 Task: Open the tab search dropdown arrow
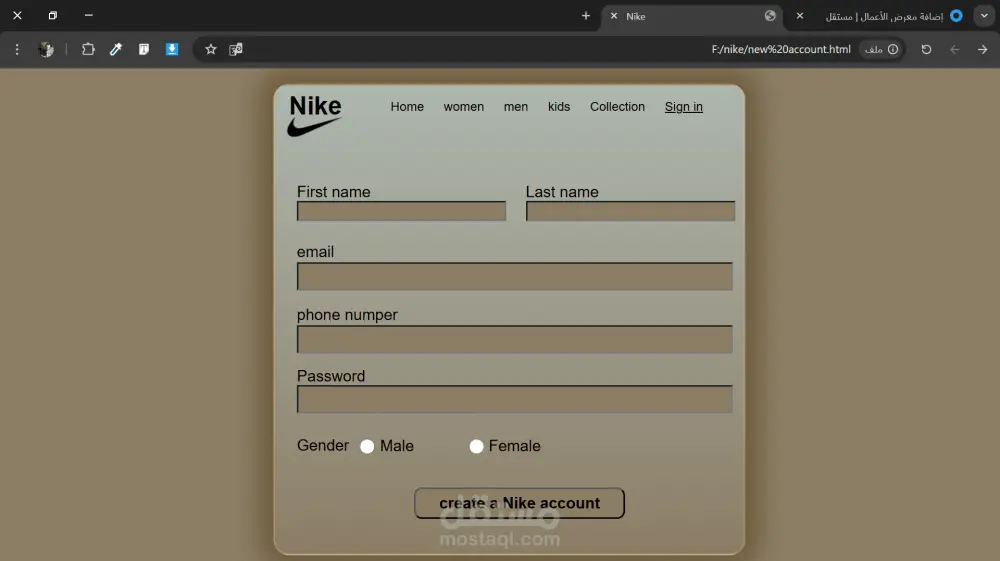(984, 16)
